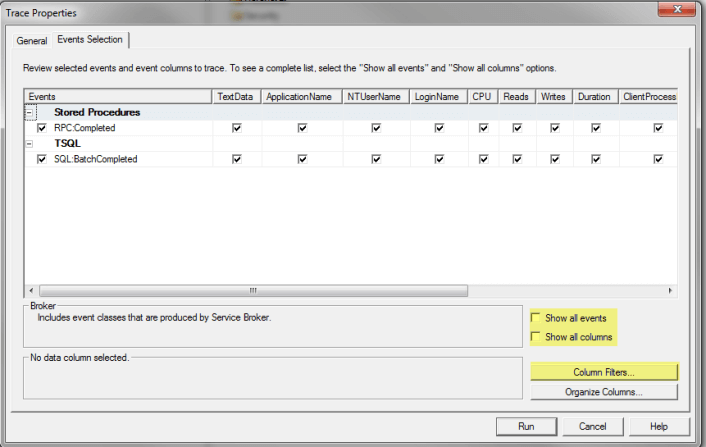This screenshot has height=447, width=706.
Task: Select the Events Selection tab
Action: [x=90, y=40]
